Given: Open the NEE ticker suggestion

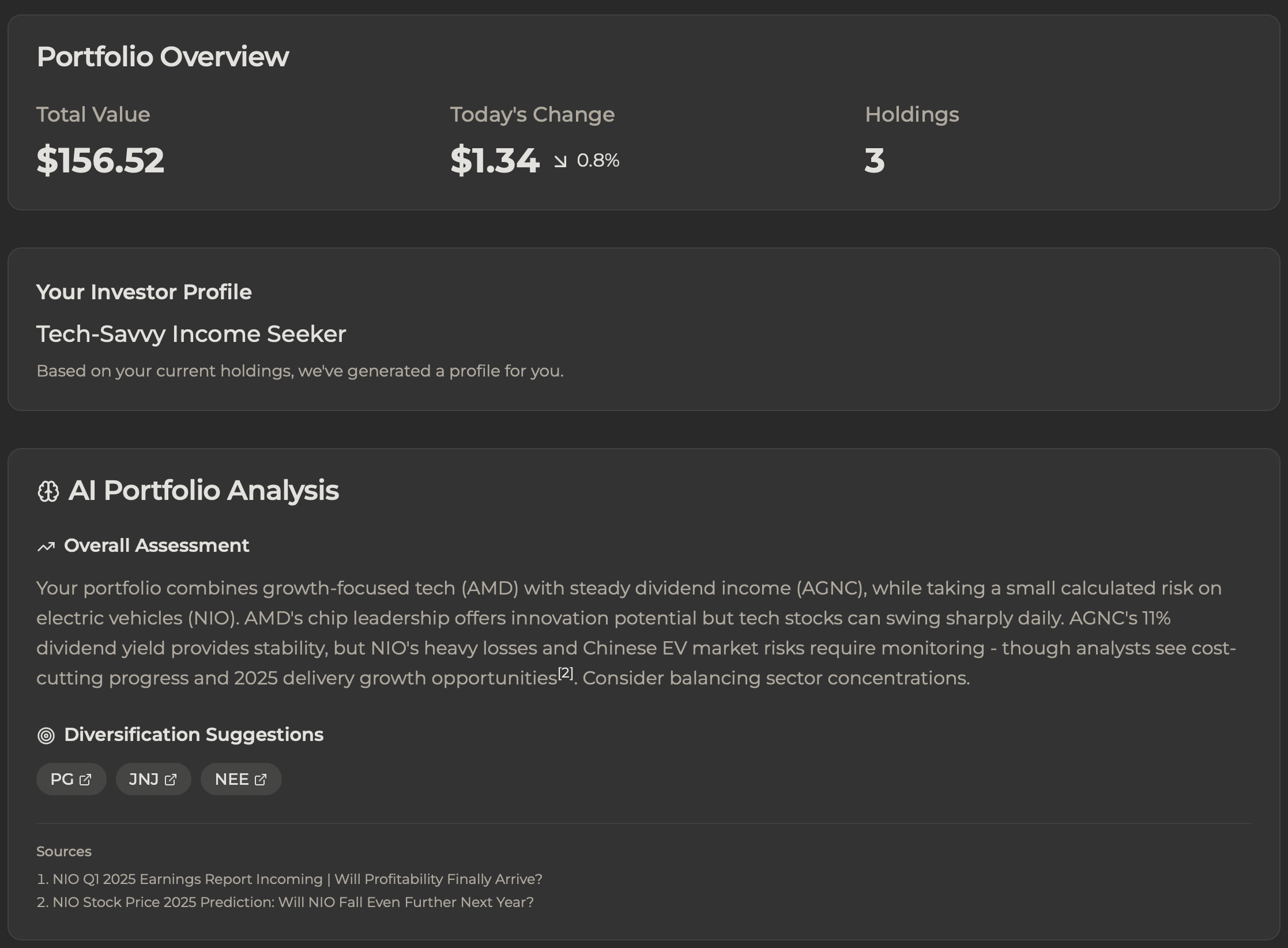Looking at the screenshot, I should click(x=232, y=780).
